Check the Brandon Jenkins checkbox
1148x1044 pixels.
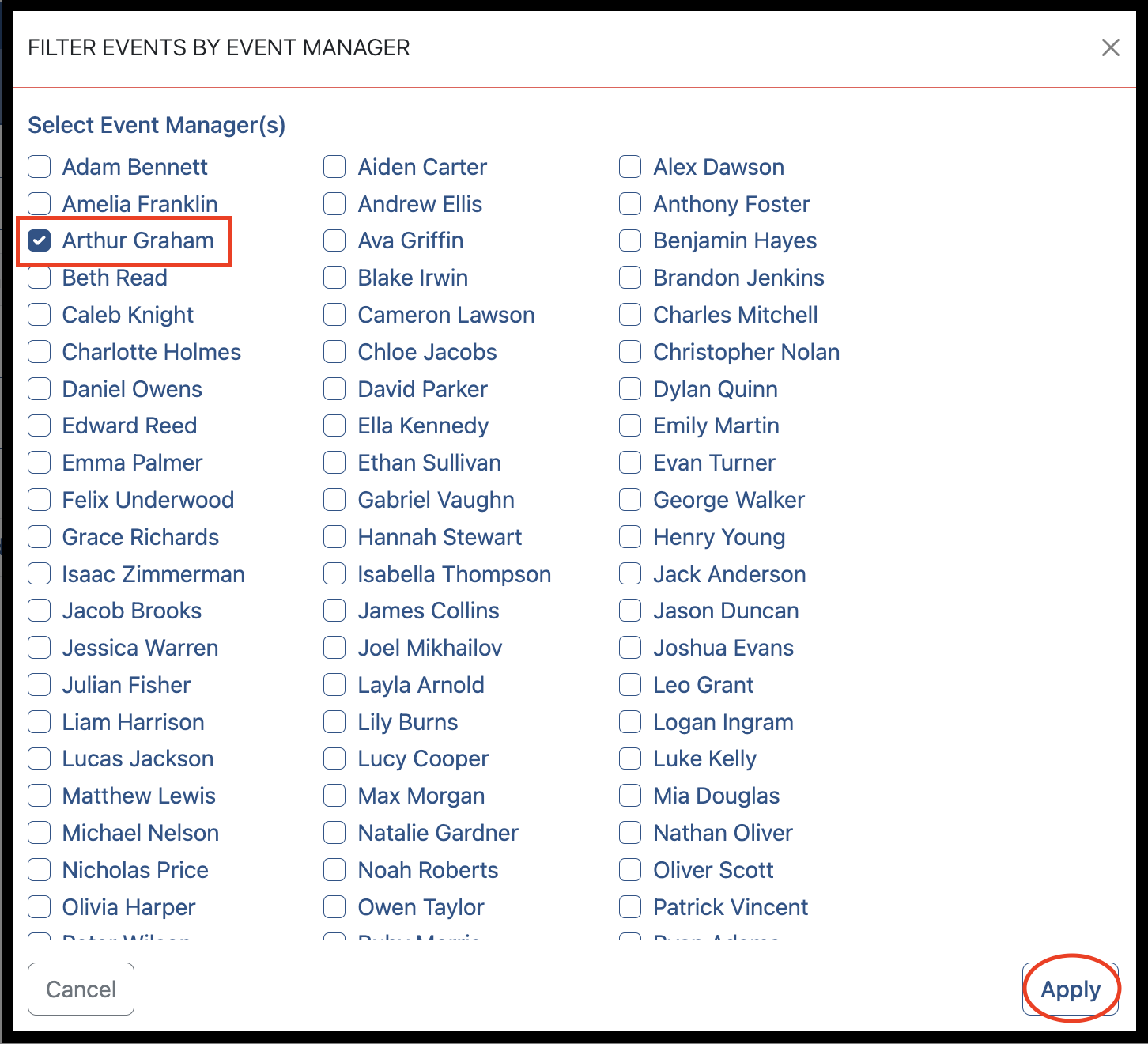630,278
